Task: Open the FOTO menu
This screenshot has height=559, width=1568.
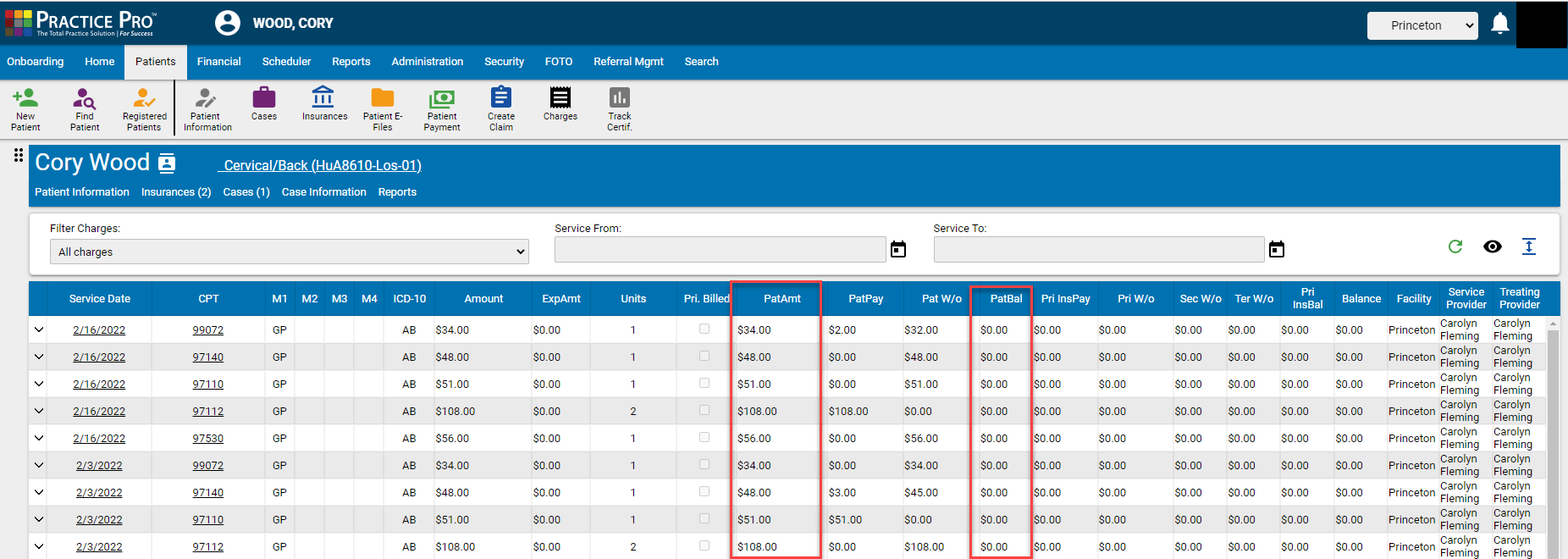Action: 559,62
